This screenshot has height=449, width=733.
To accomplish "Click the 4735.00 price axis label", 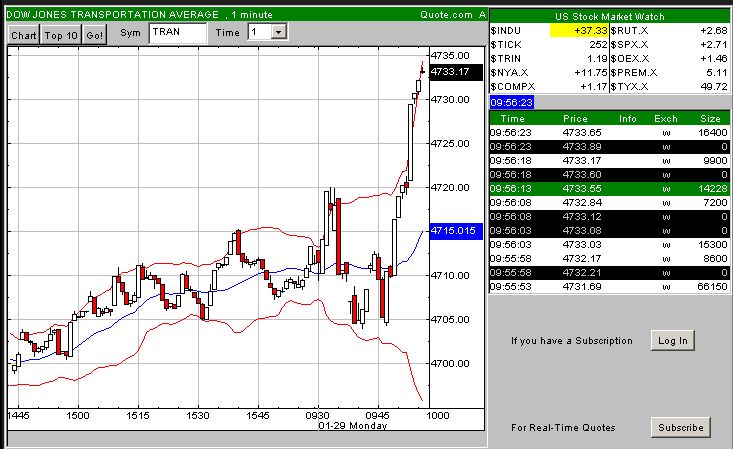I will coord(450,56).
